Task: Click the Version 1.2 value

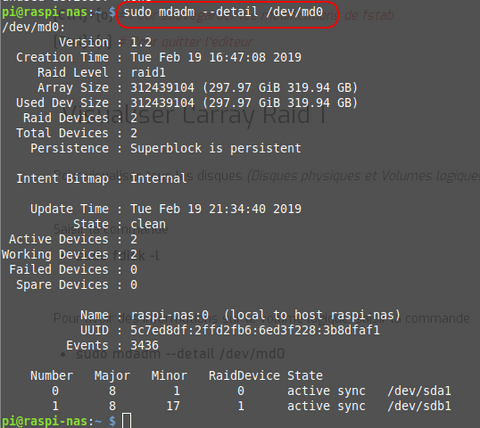Action: point(141,42)
